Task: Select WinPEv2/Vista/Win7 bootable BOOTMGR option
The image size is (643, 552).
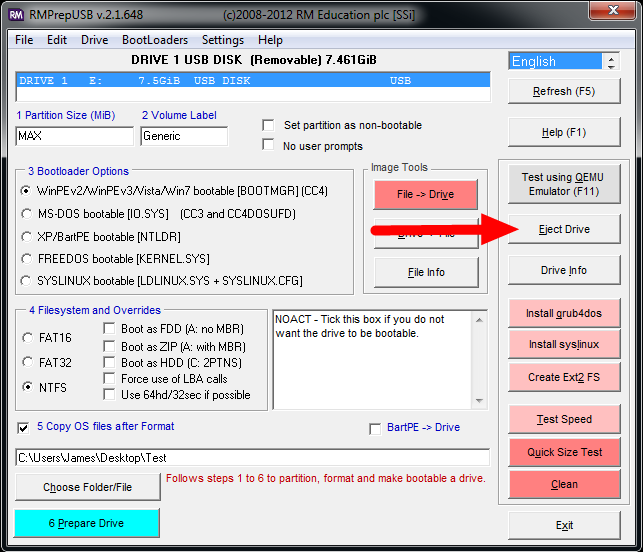Action: point(26,191)
